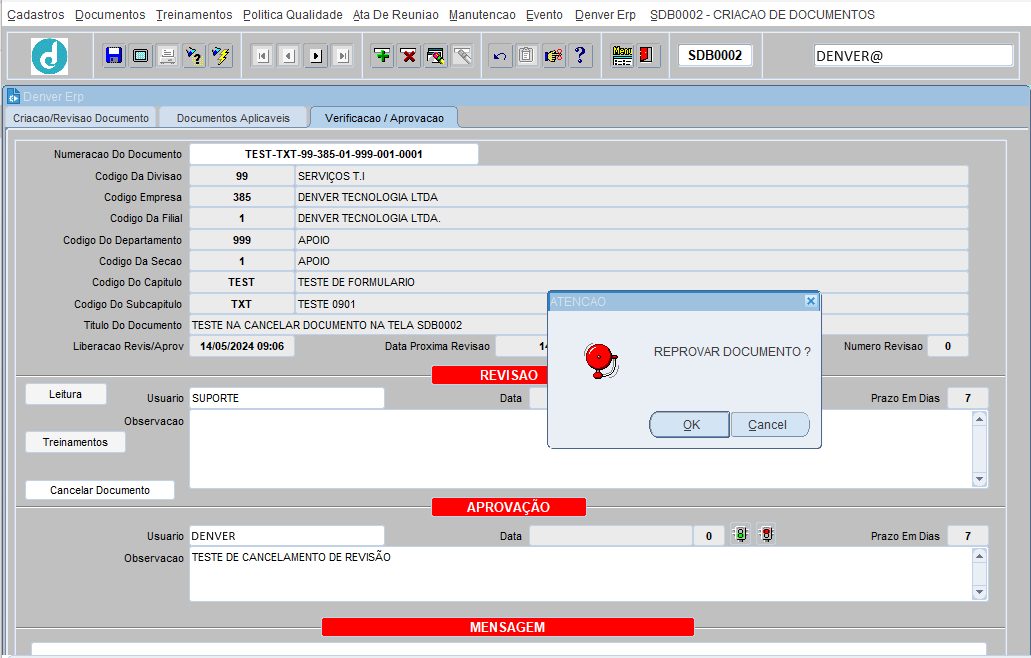Click Aprovacao Prazo Em Dias field
This screenshot has width=1031, height=658.
click(967, 536)
